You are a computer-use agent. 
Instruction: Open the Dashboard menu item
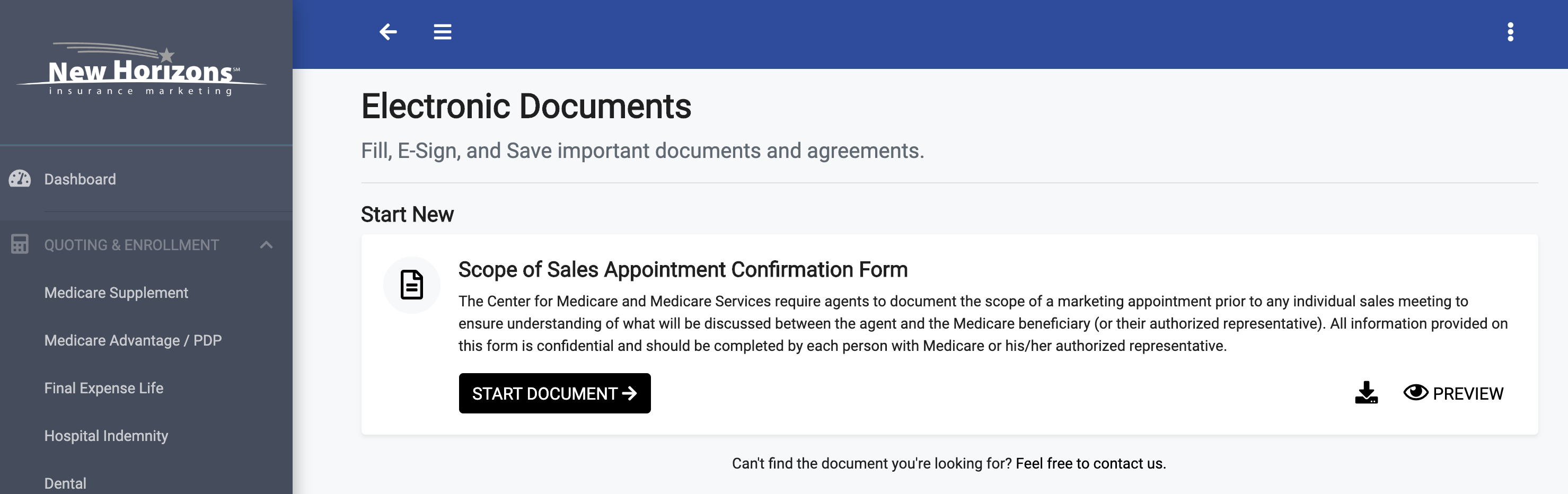coord(80,179)
